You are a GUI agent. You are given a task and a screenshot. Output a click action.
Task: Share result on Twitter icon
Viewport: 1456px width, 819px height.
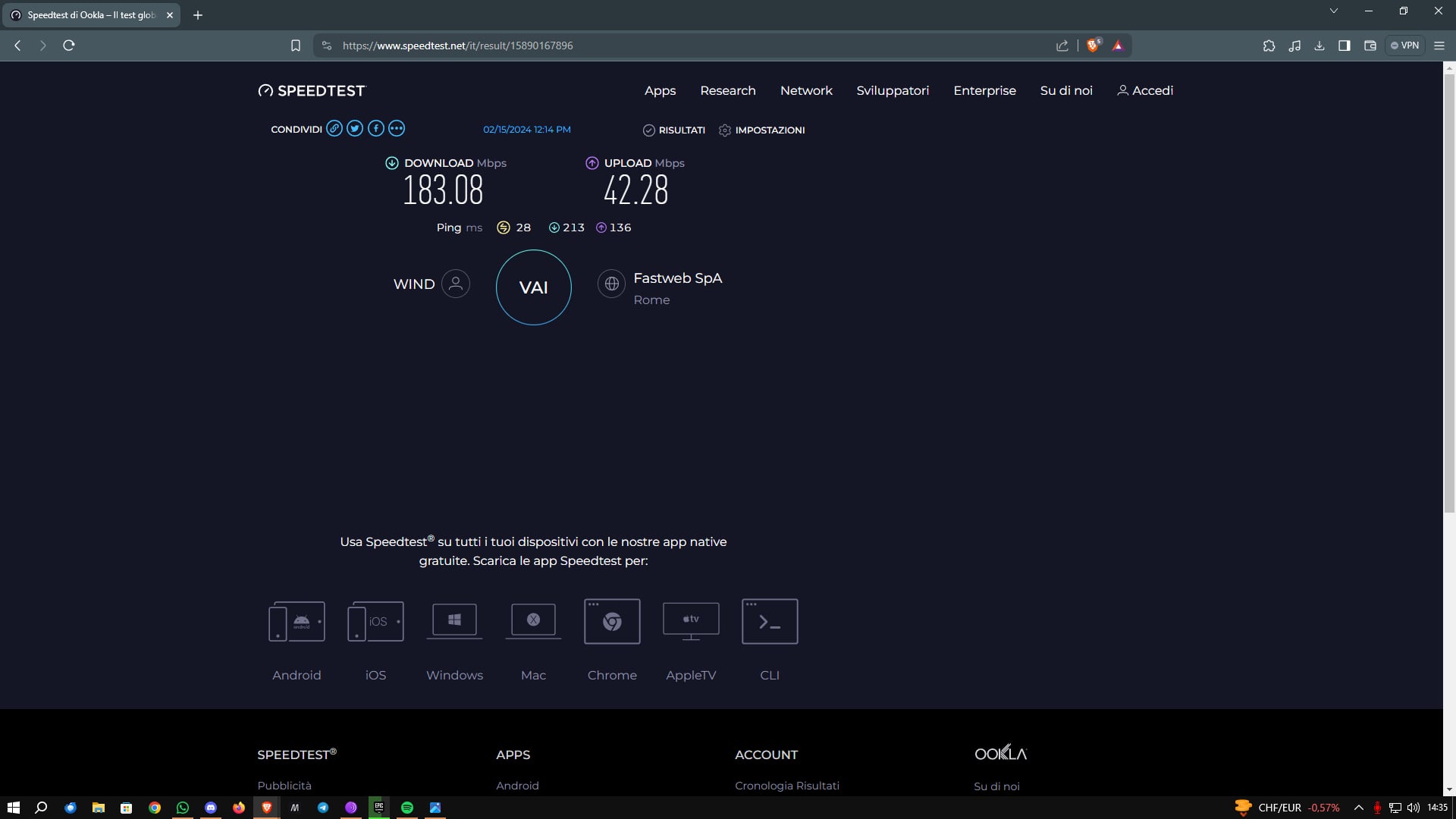(355, 128)
